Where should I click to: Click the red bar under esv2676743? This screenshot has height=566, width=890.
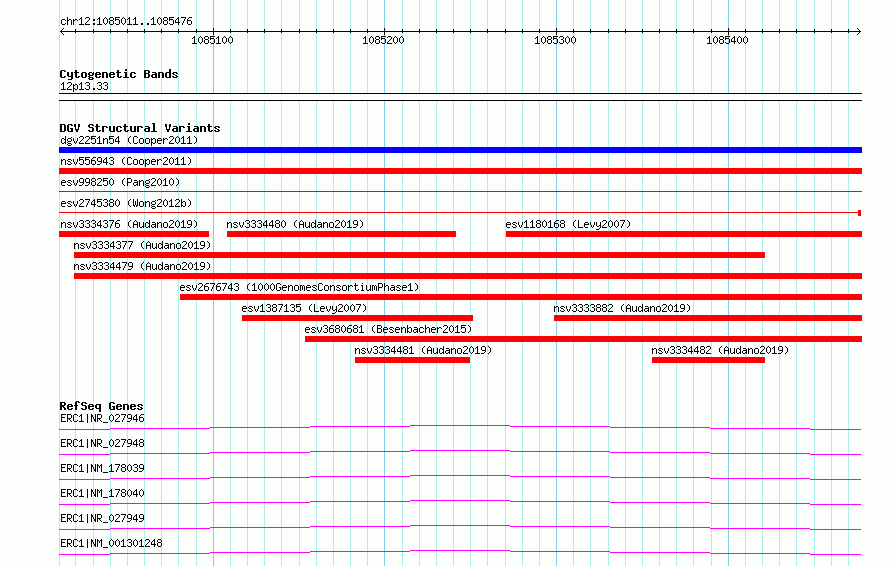pos(521,297)
